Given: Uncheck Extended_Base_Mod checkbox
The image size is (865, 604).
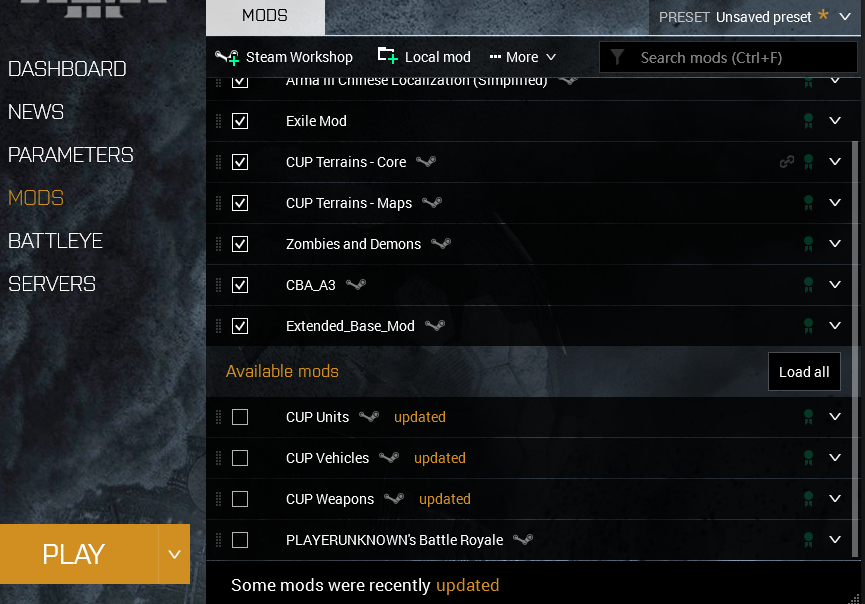Looking at the screenshot, I should [x=240, y=326].
